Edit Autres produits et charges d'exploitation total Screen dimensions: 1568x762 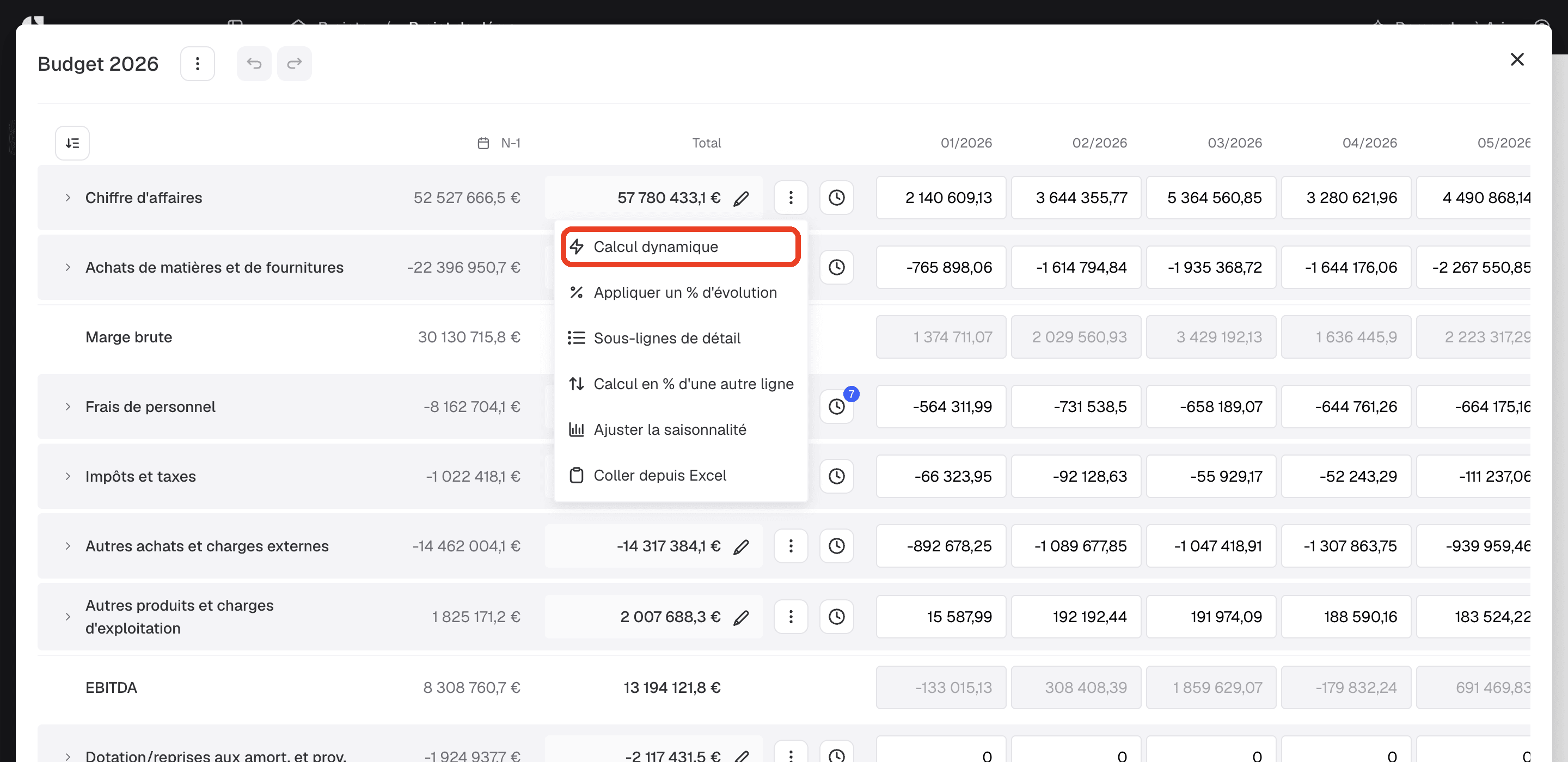pyautogui.click(x=741, y=617)
